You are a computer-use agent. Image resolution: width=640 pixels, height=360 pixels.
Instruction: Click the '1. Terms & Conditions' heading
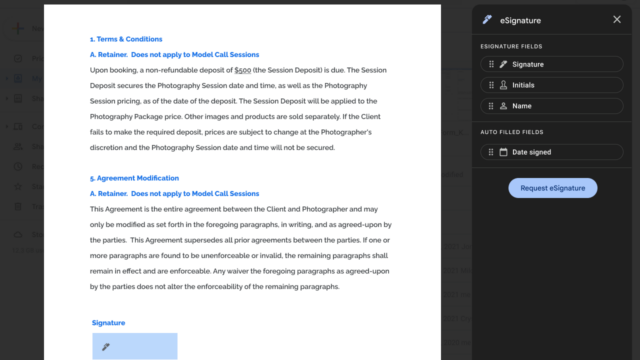point(126,39)
